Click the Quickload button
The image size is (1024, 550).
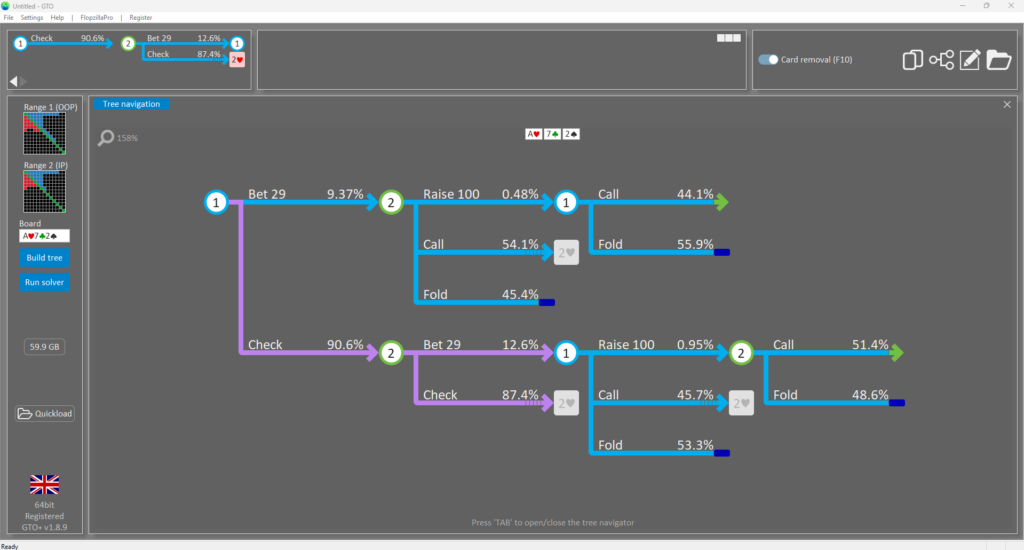[x=45, y=413]
